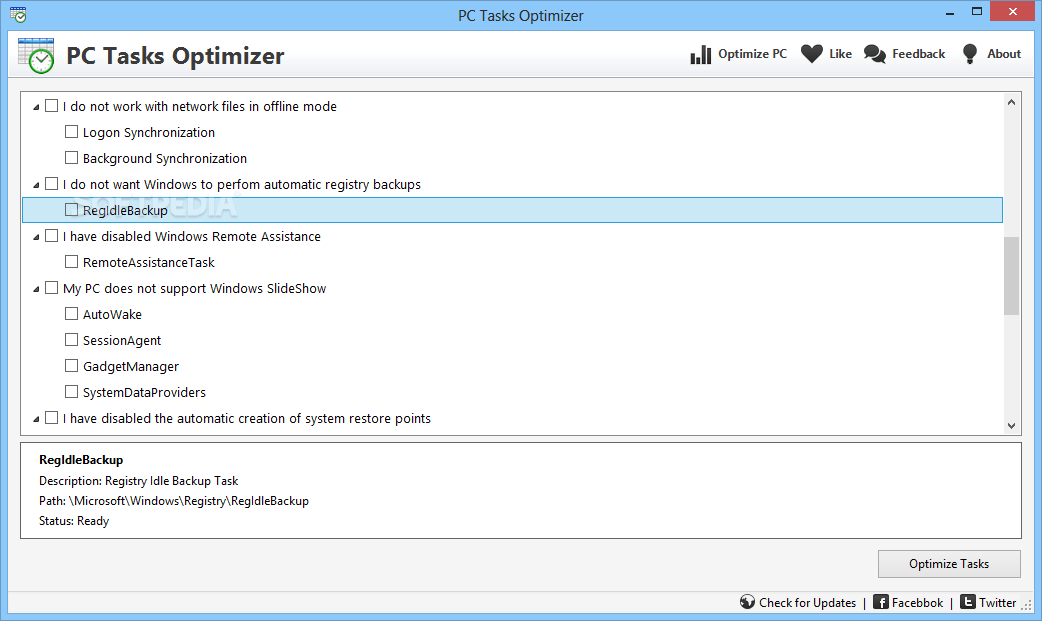1042x621 pixels.
Task: Collapse the system restore points group
Action: click(x=36, y=419)
